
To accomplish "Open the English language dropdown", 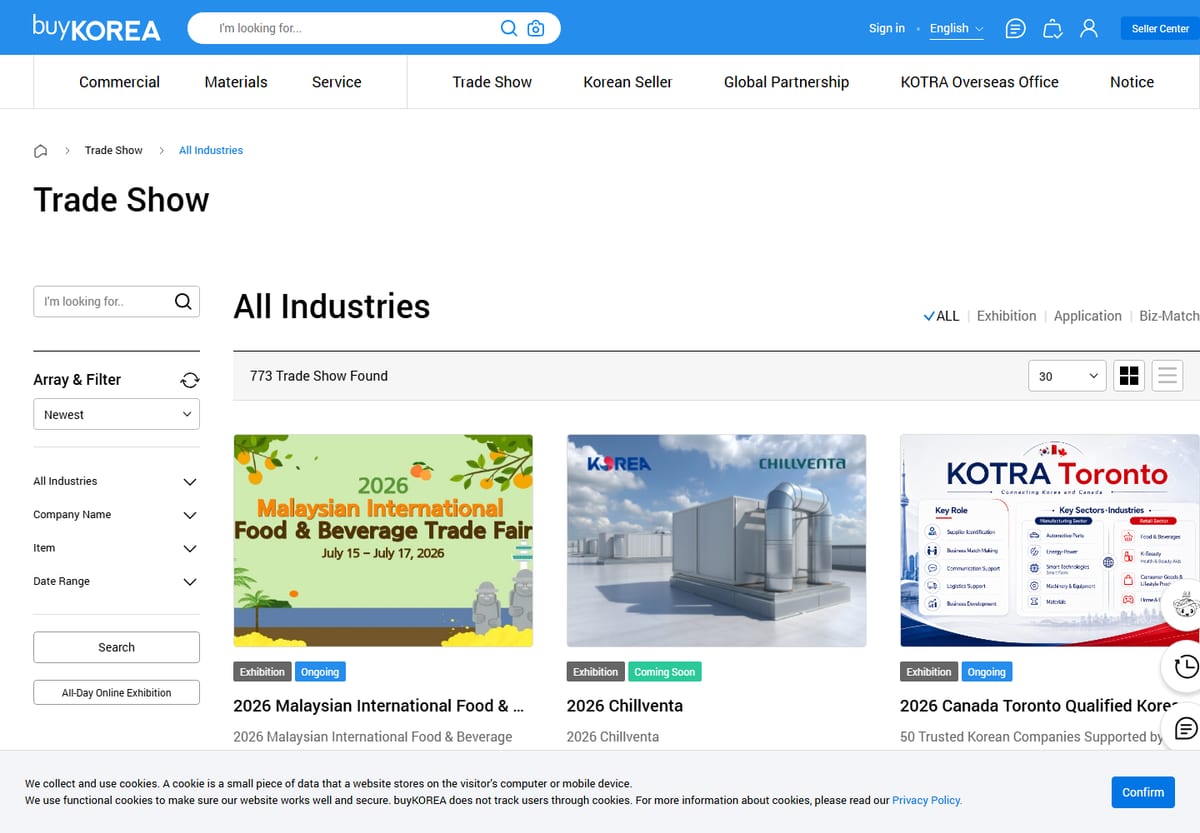I will tap(956, 29).
